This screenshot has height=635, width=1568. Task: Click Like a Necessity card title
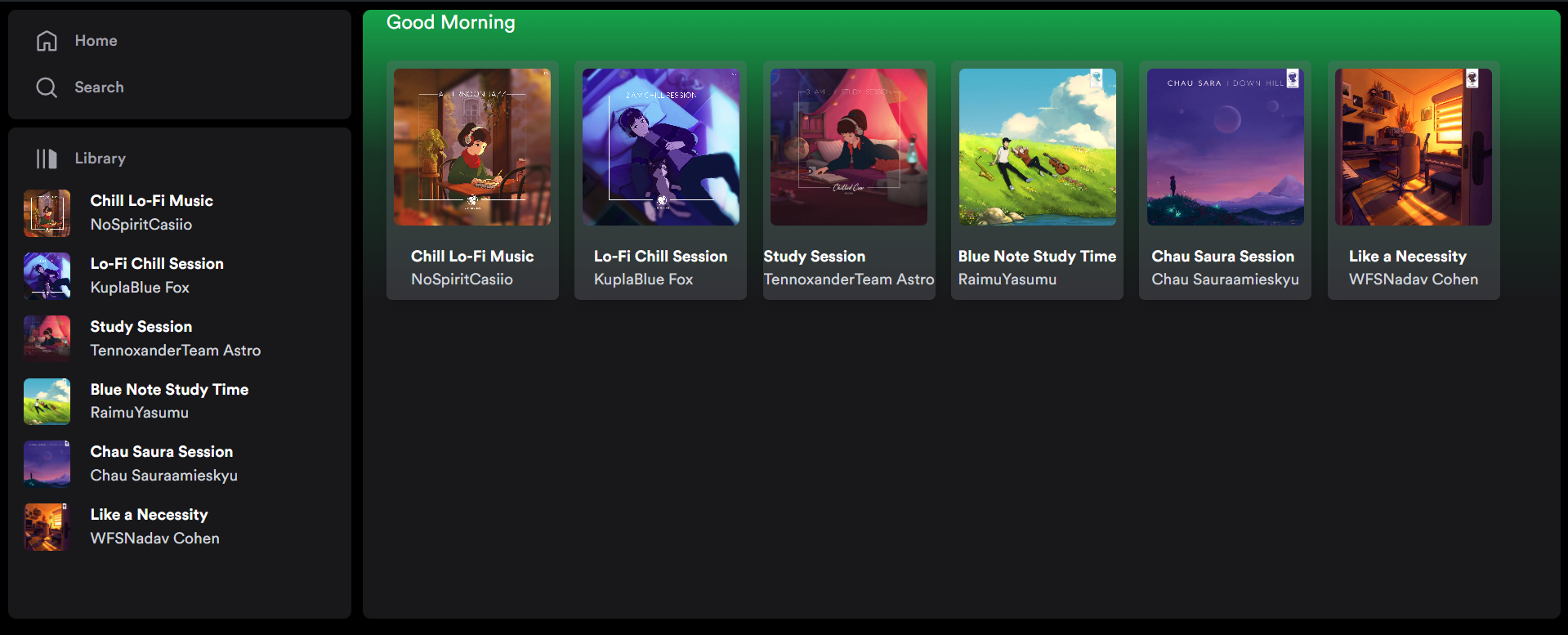coord(1408,257)
